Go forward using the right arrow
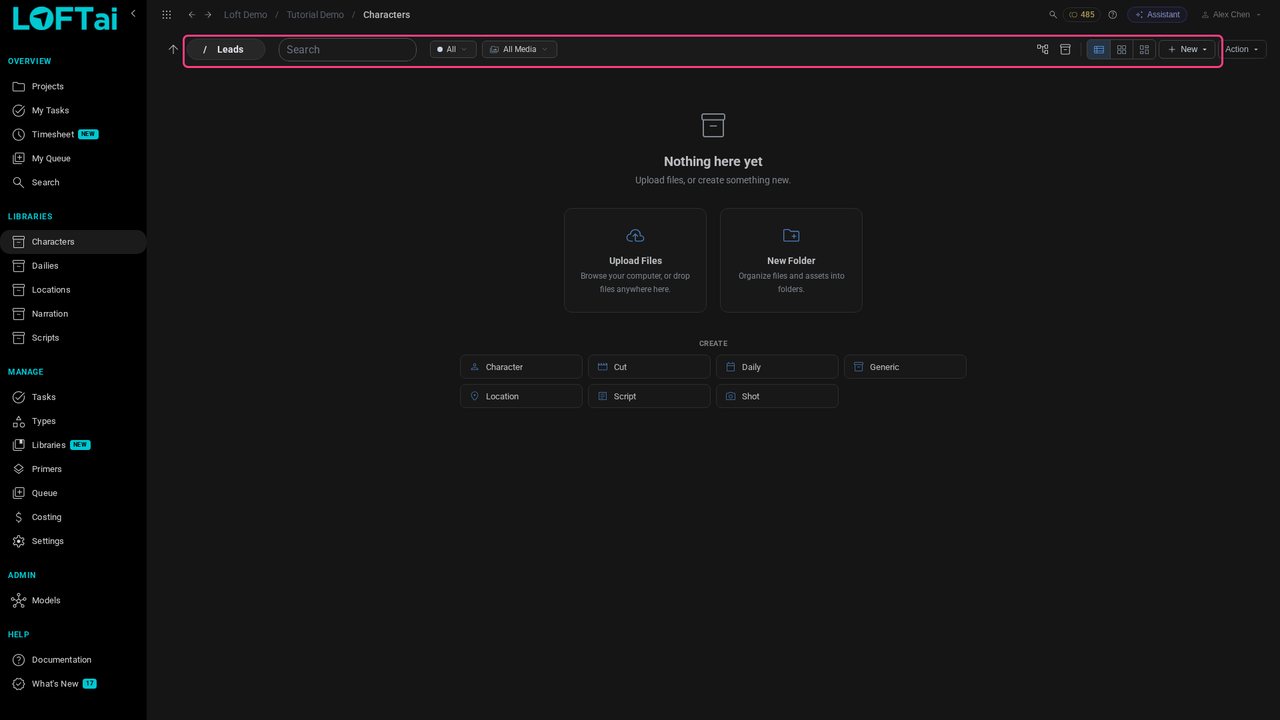 tap(208, 15)
